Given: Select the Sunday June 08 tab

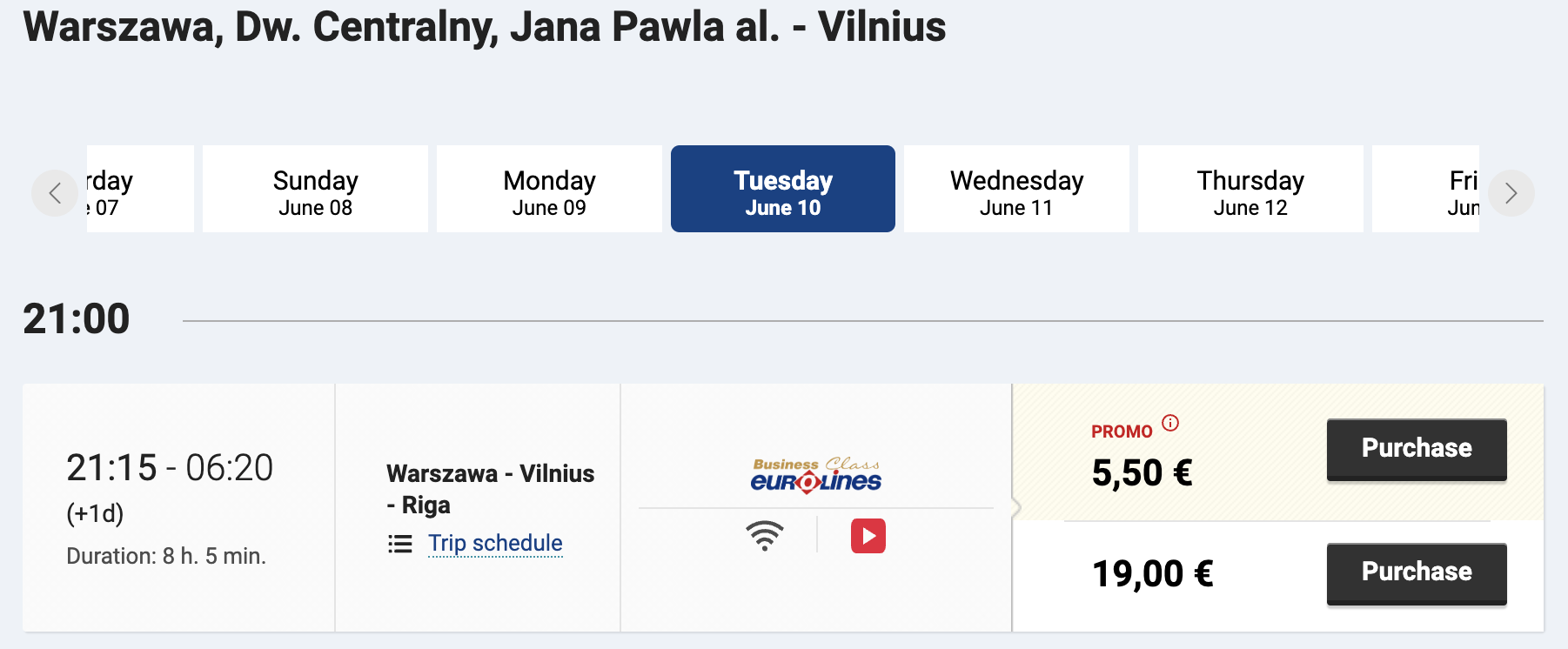Looking at the screenshot, I should 315,189.
